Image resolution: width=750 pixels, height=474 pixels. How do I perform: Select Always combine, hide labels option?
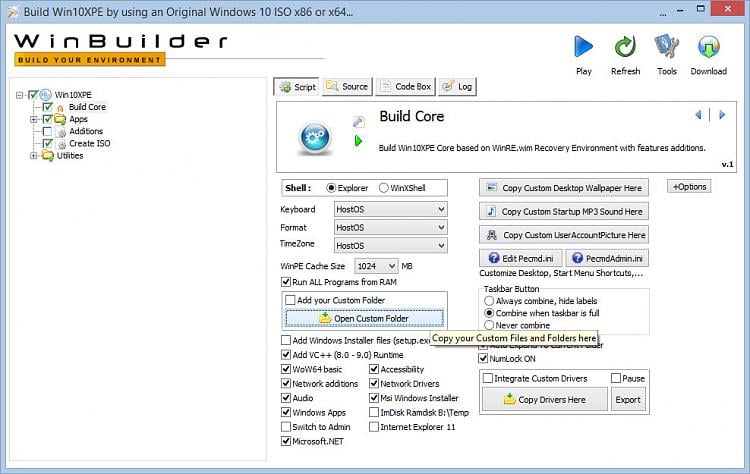pos(489,301)
